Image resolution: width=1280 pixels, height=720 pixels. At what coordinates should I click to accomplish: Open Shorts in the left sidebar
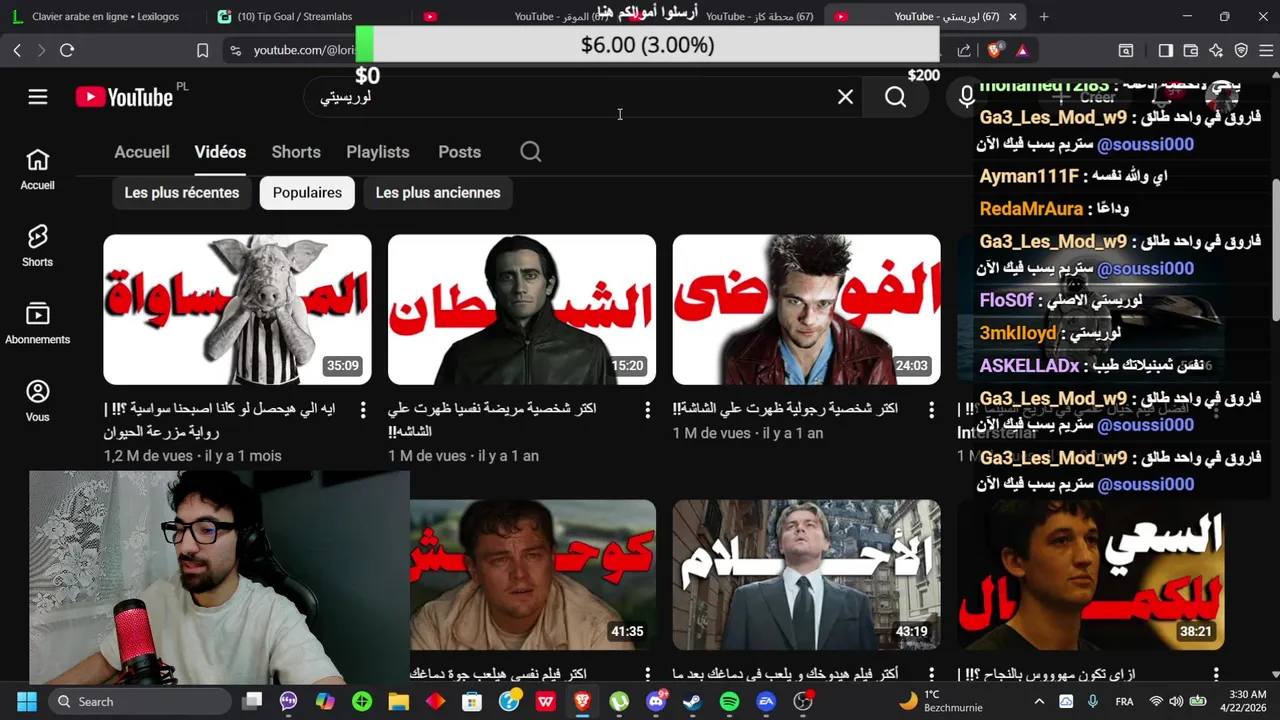[37, 246]
